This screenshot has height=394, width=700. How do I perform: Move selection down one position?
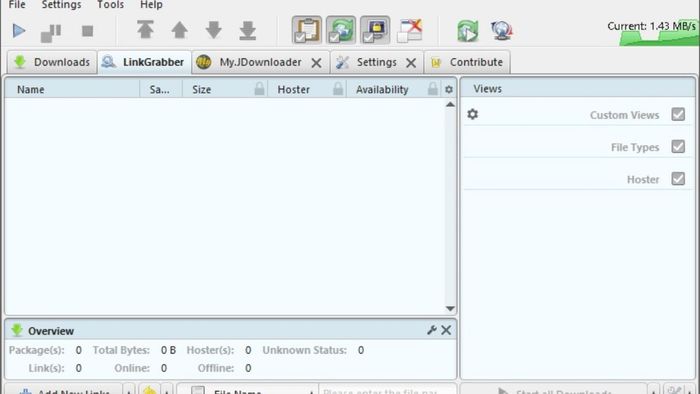[213, 30]
